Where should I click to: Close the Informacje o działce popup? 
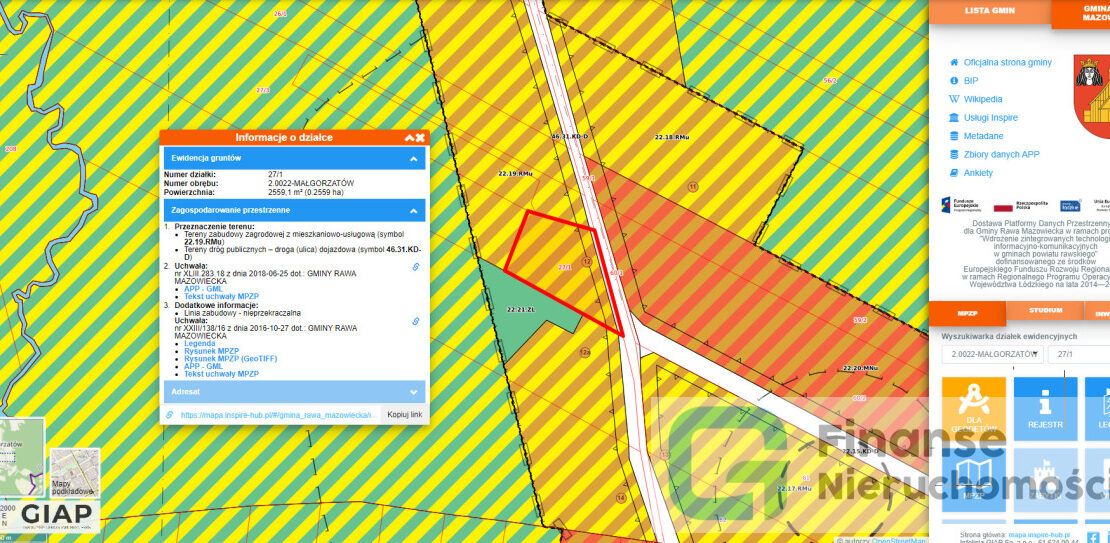click(x=421, y=138)
